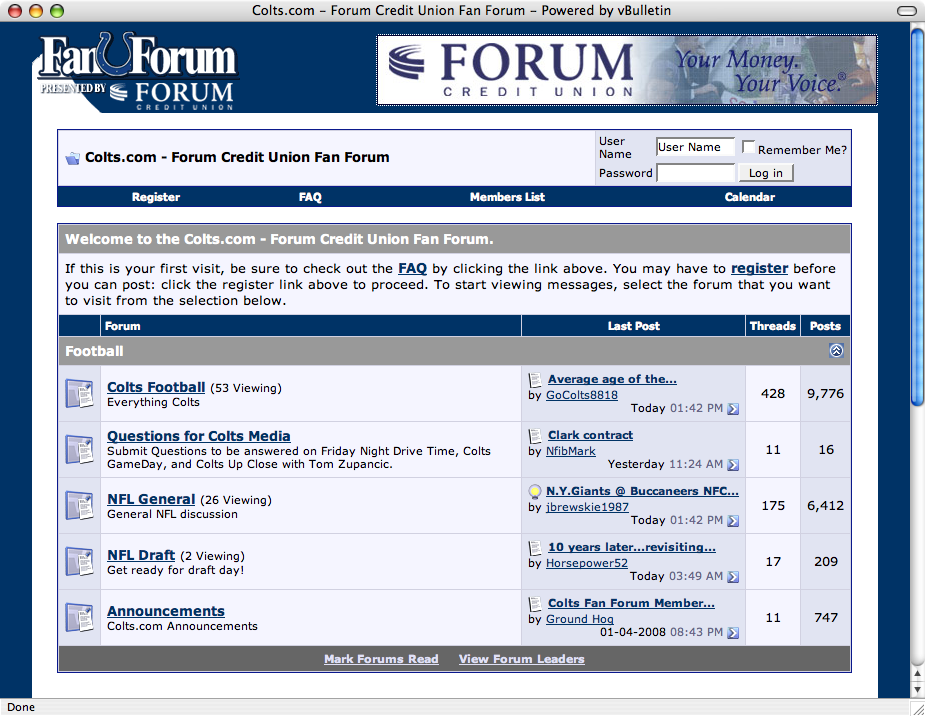Screen dimensions: 925x716
Task: View Ground Hog user profile
Action: (579, 619)
